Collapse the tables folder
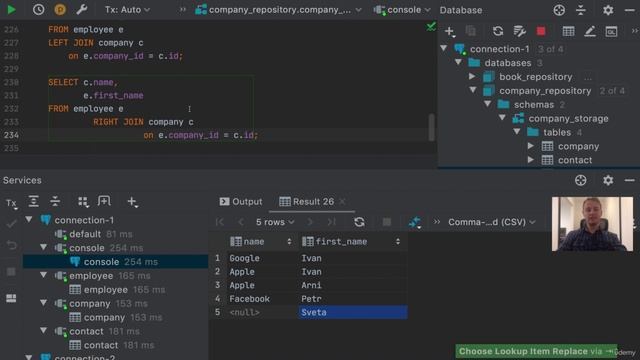Image resolution: width=640 pixels, height=360 pixels. [x=517, y=131]
